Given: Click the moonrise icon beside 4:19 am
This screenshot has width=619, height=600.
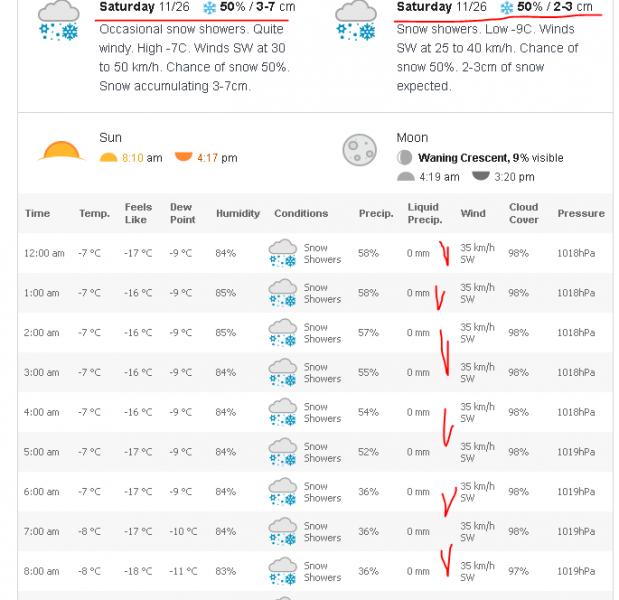Looking at the screenshot, I should pyautogui.click(x=405, y=177).
